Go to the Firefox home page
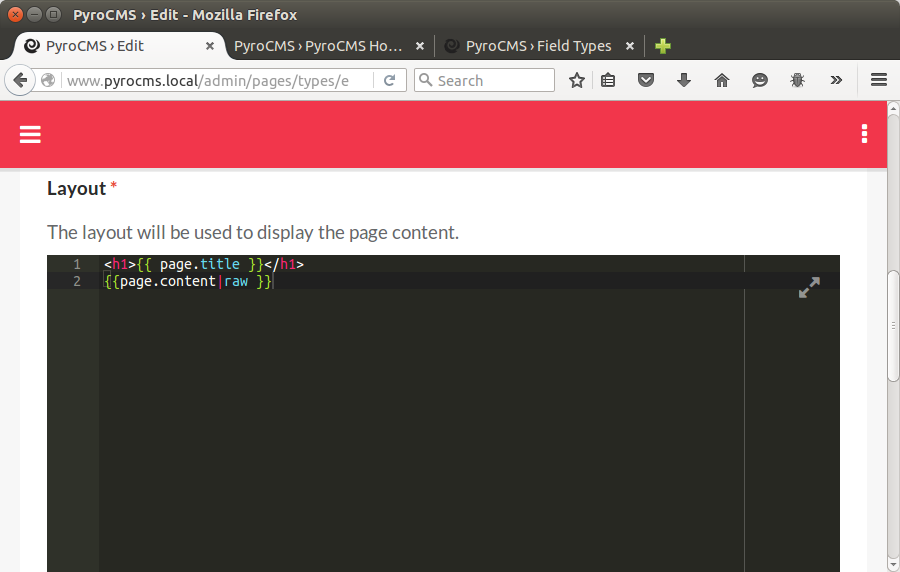The image size is (900, 572). coord(721,80)
